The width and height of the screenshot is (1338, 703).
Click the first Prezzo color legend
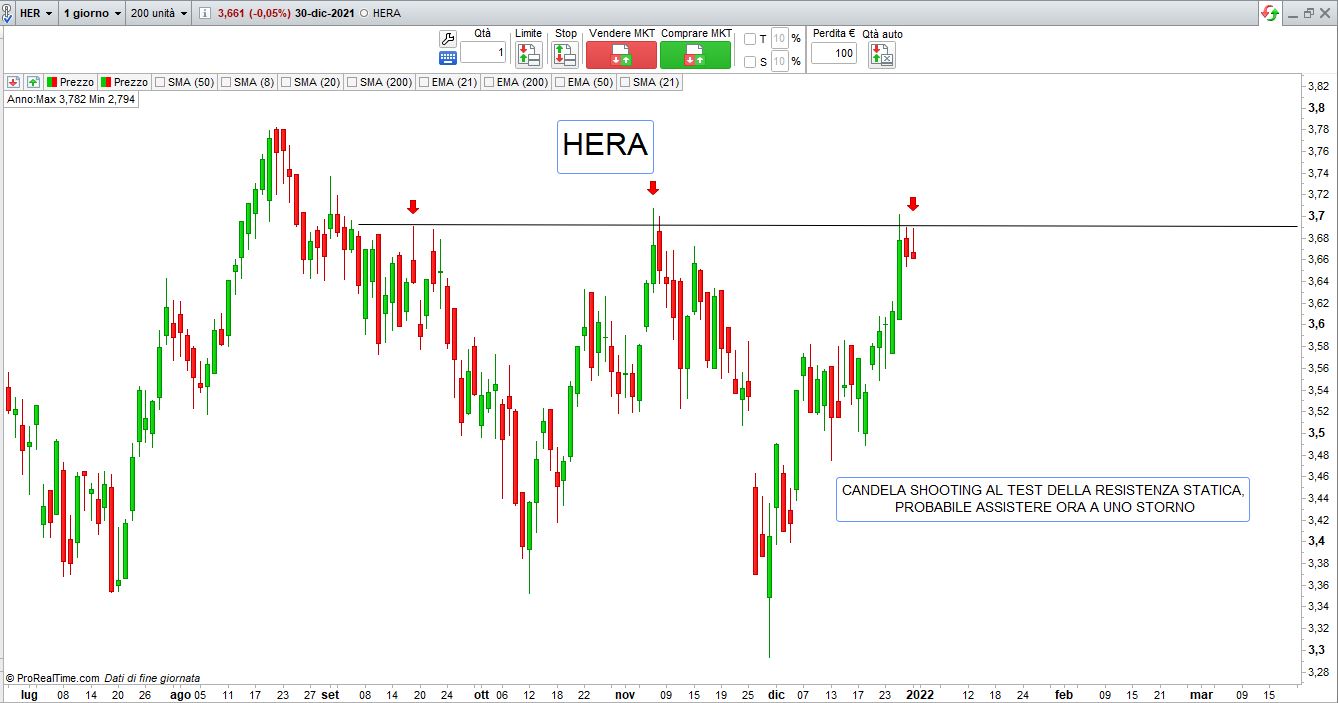click(x=70, y=82)
